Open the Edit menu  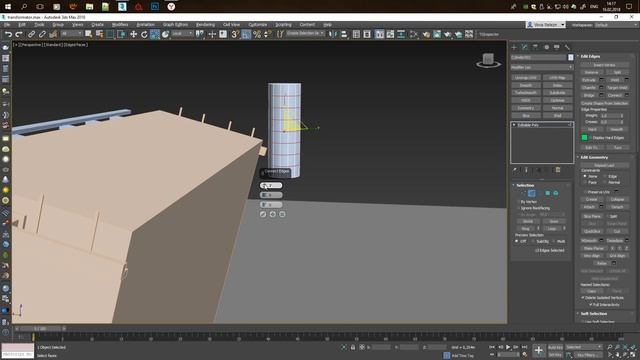point(22,25)
